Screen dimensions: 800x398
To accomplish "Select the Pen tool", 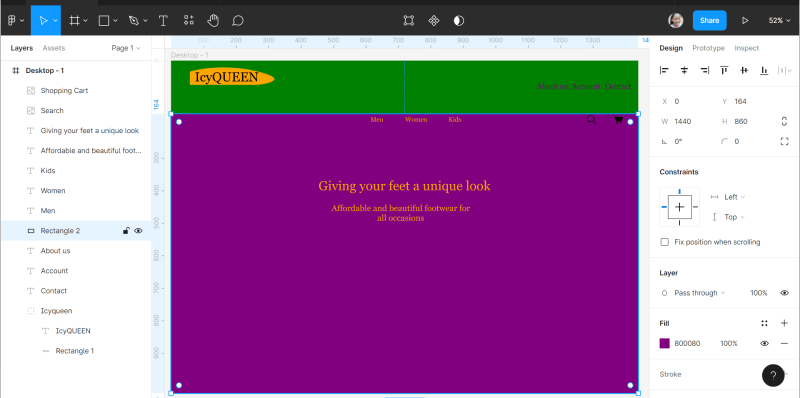I will click(134, 20).
